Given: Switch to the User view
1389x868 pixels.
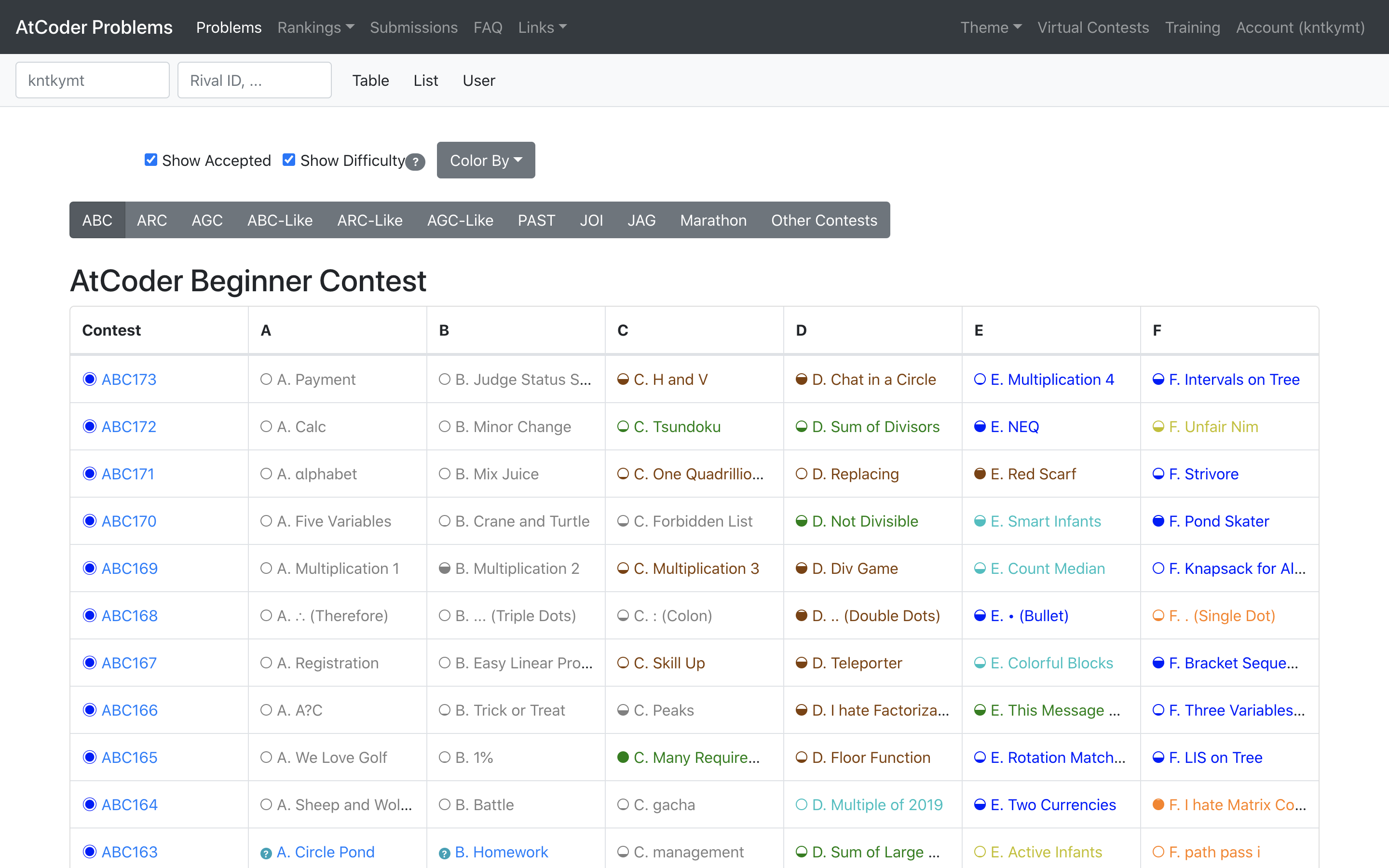Looking at the screenshot, I should 479,81.
